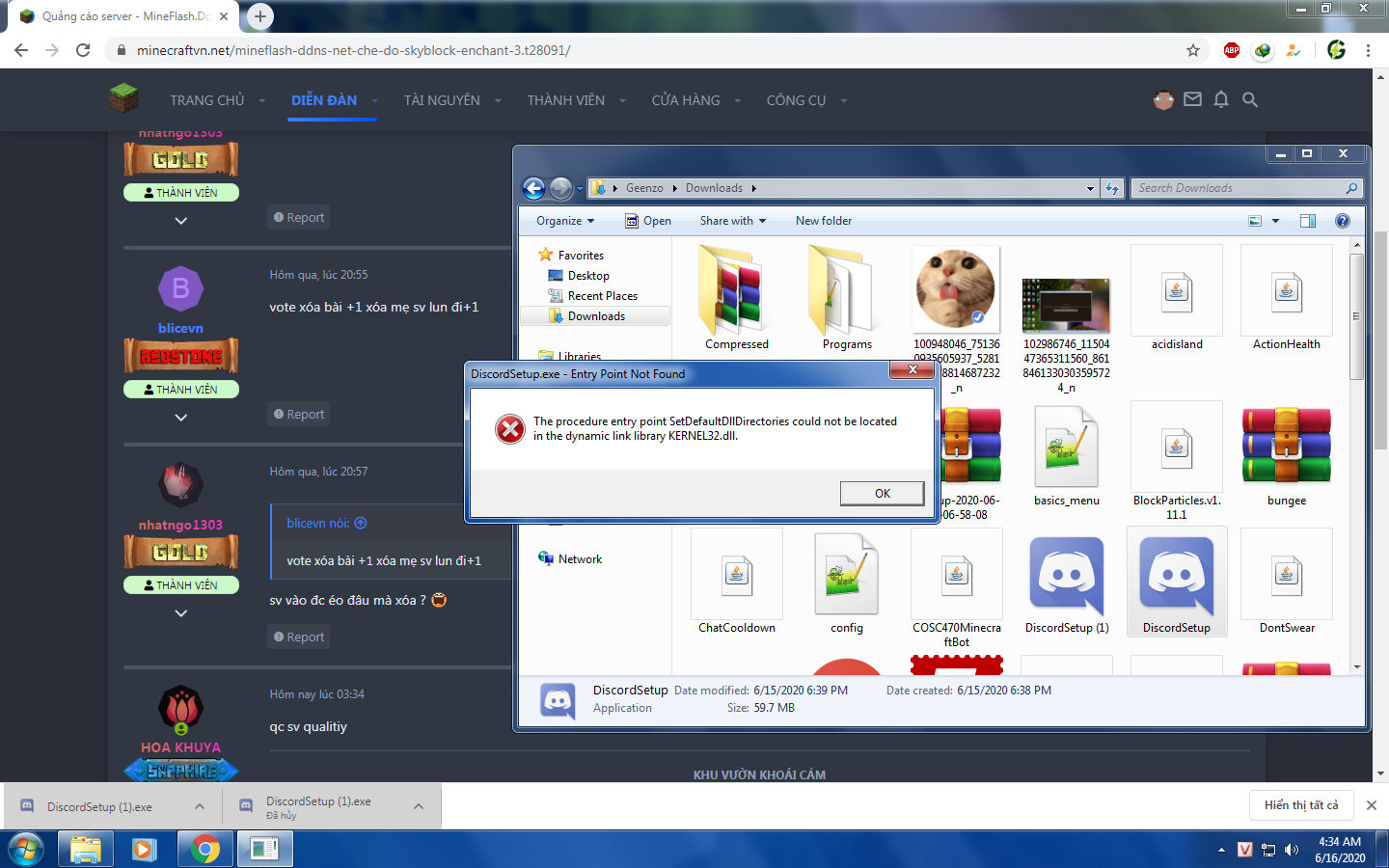Screen dimensions: 1389x868
Task: Show hidden system tray icons
Action: (1221, 850)
